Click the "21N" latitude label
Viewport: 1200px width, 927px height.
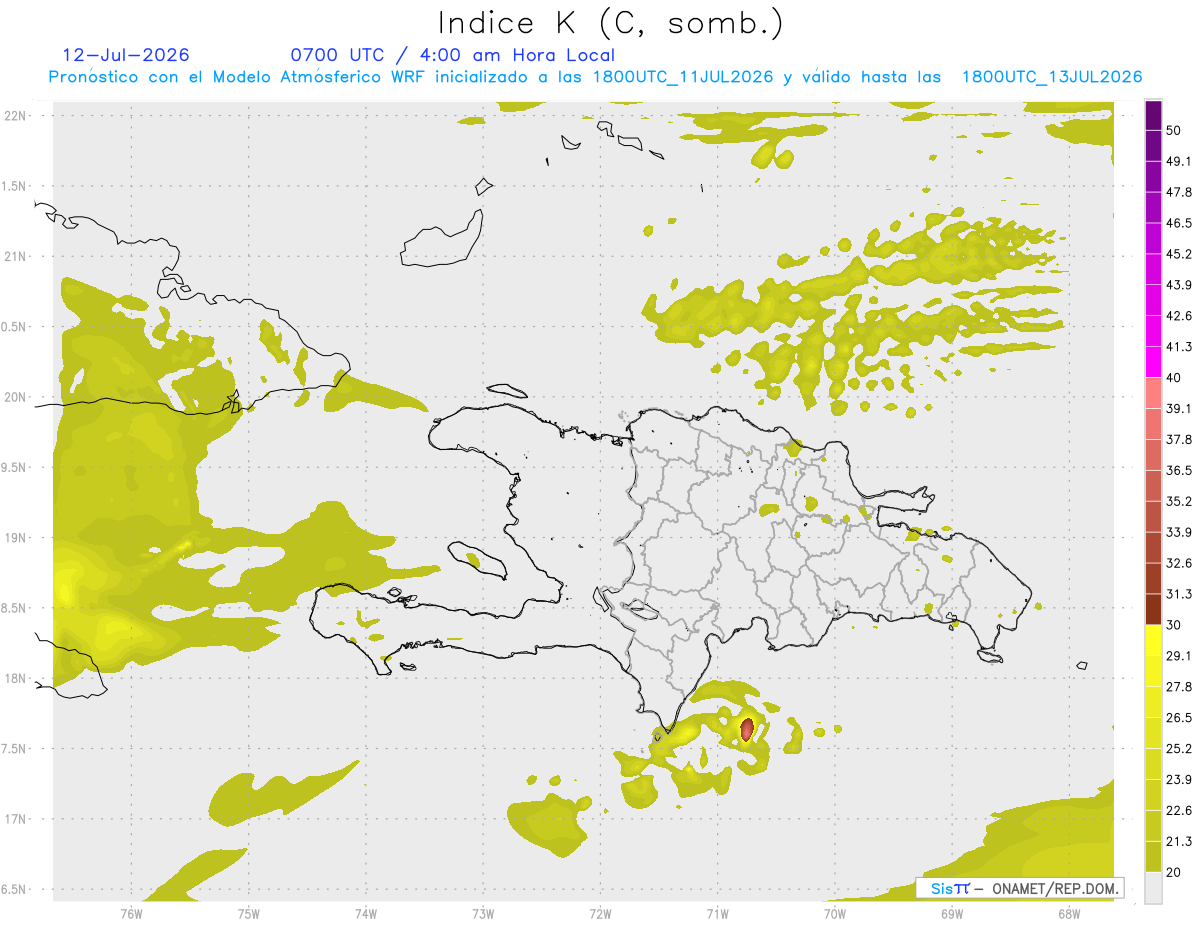[17, 256]
